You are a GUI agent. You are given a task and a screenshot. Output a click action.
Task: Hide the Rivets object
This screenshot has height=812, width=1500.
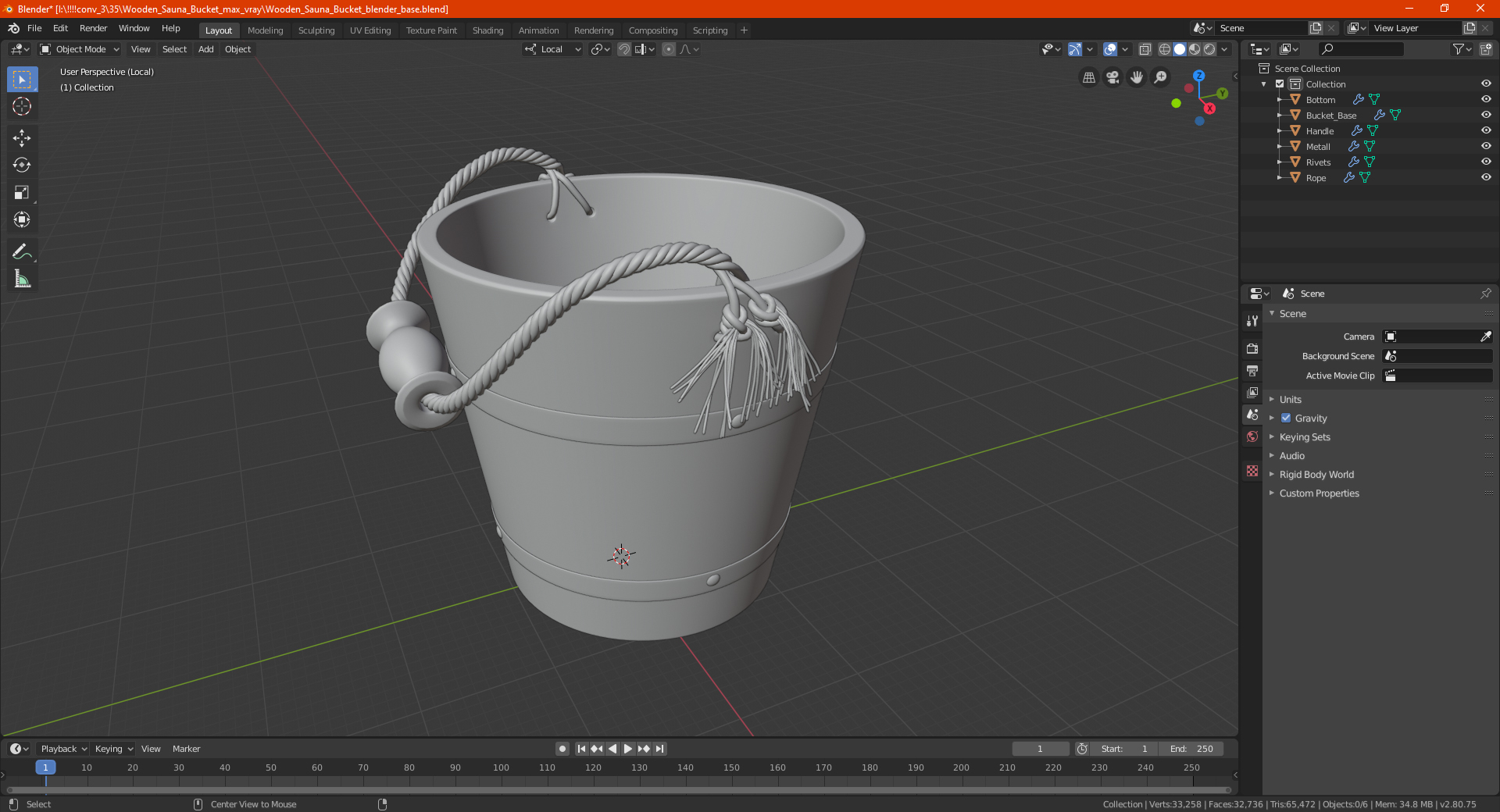click(x=1486, y=162)
